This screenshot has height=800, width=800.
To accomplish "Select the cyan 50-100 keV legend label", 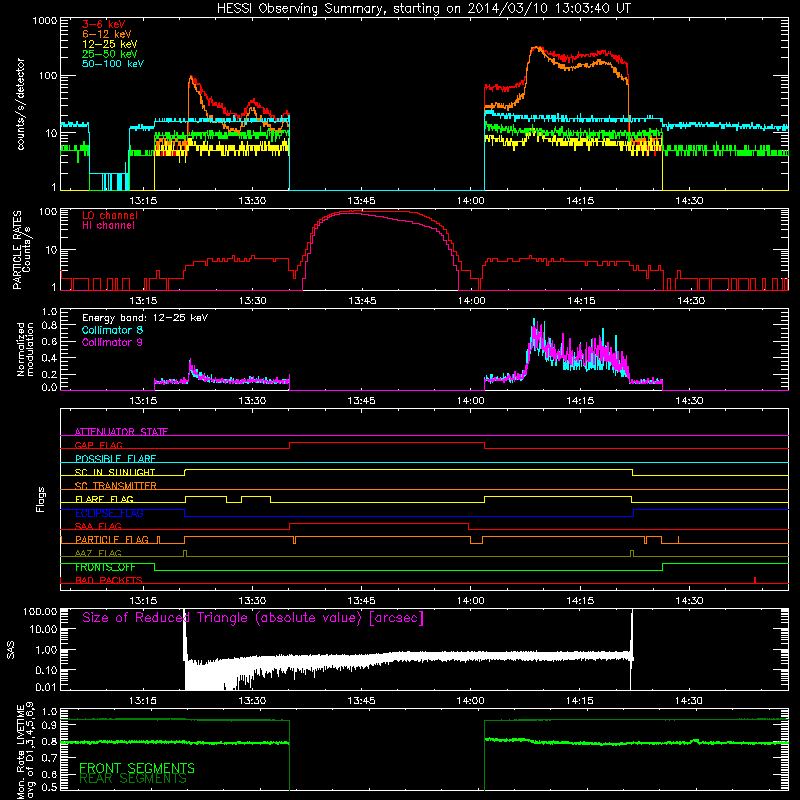I will pos(113,64).
